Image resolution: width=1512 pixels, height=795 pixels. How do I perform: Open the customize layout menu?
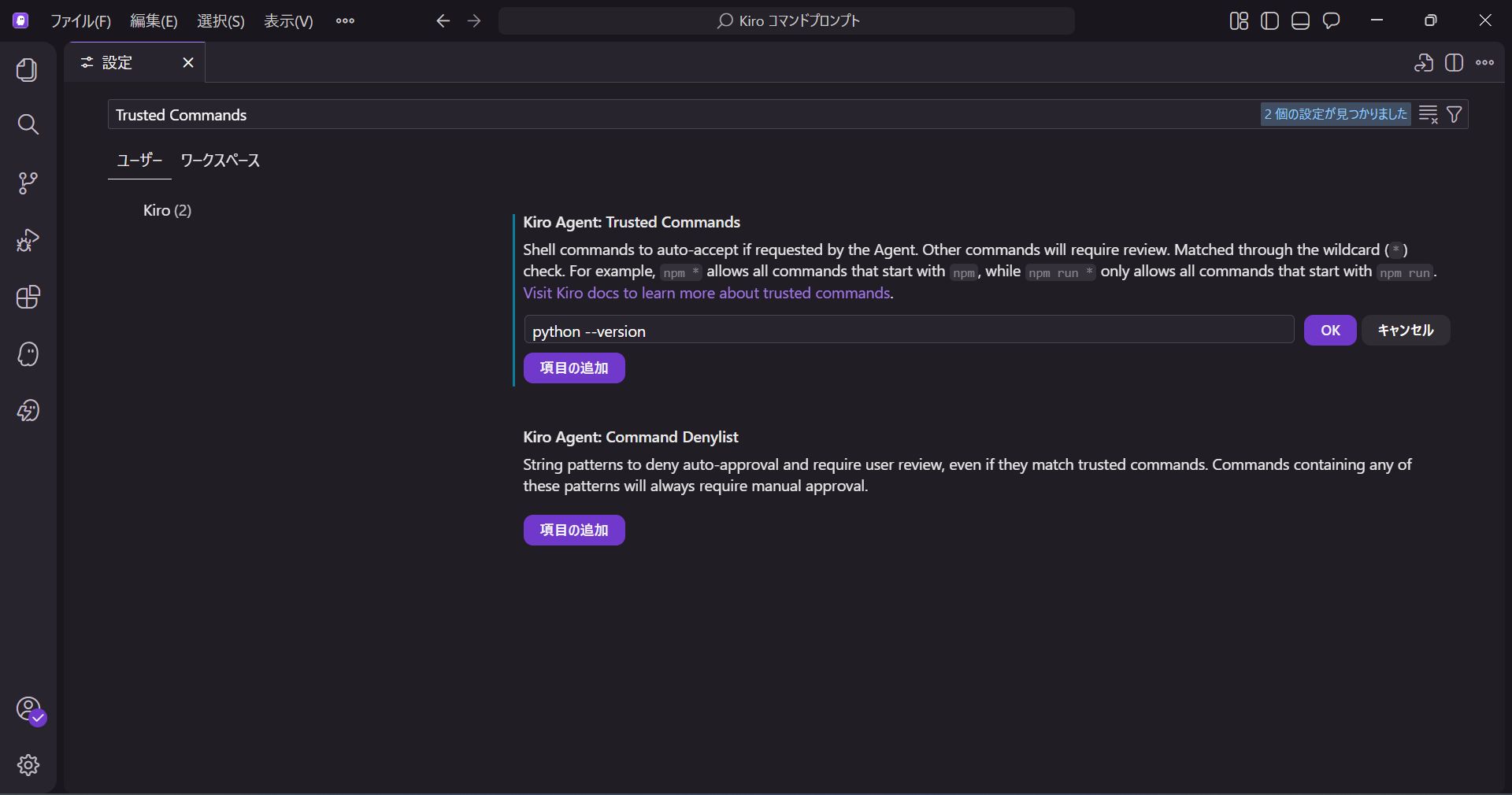click(1239, 21)
